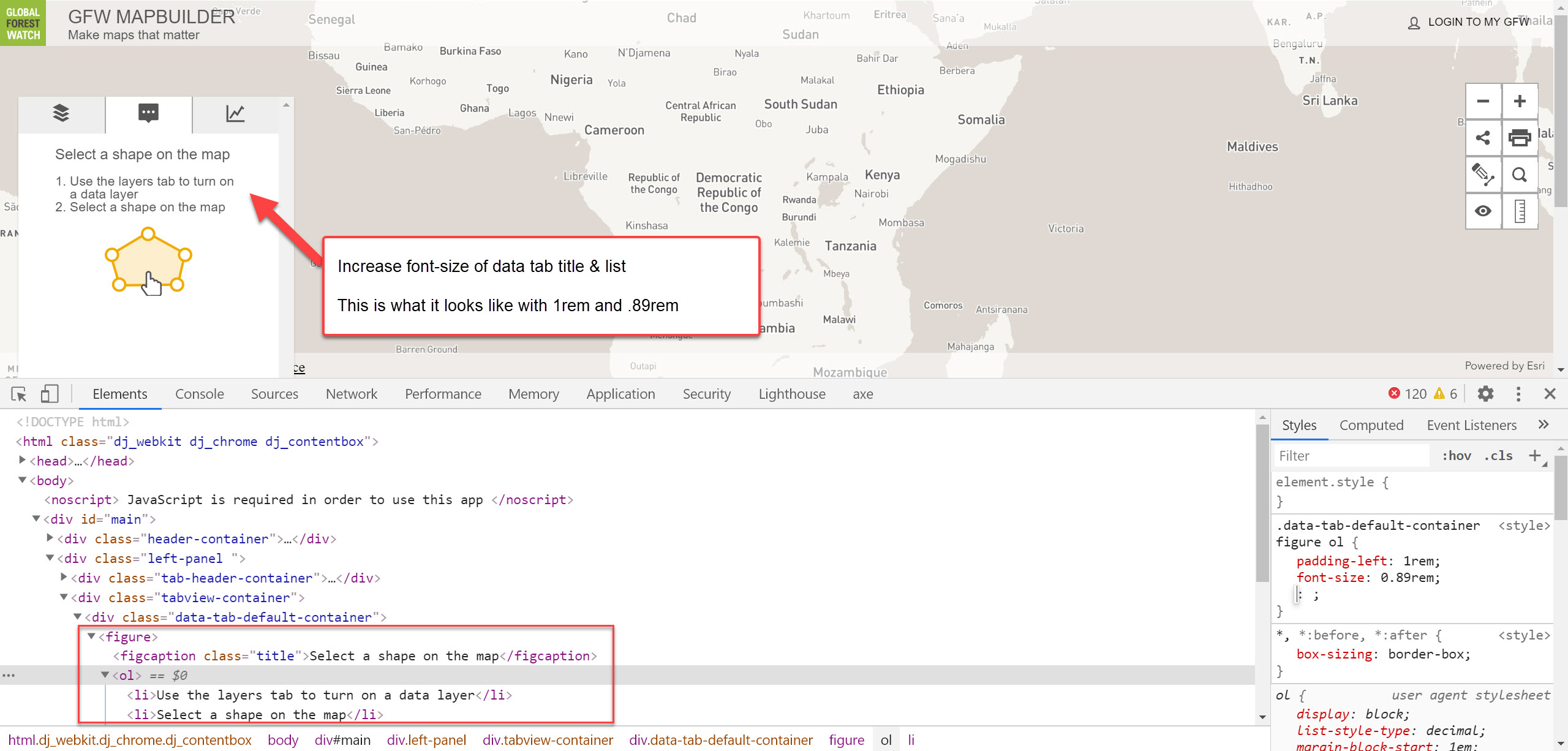Open the Layers tab in the left panel
Image resolution: width=1568 pixels, height=751 pixels.
tap(61, 114)
